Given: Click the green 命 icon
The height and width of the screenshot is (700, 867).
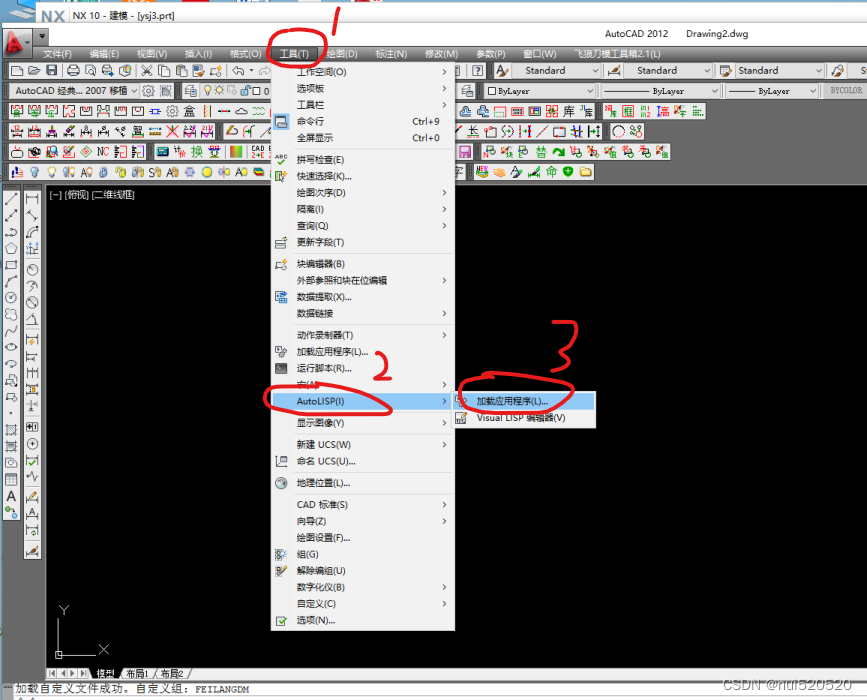Looking at the screenshot, I should (551, 172).
